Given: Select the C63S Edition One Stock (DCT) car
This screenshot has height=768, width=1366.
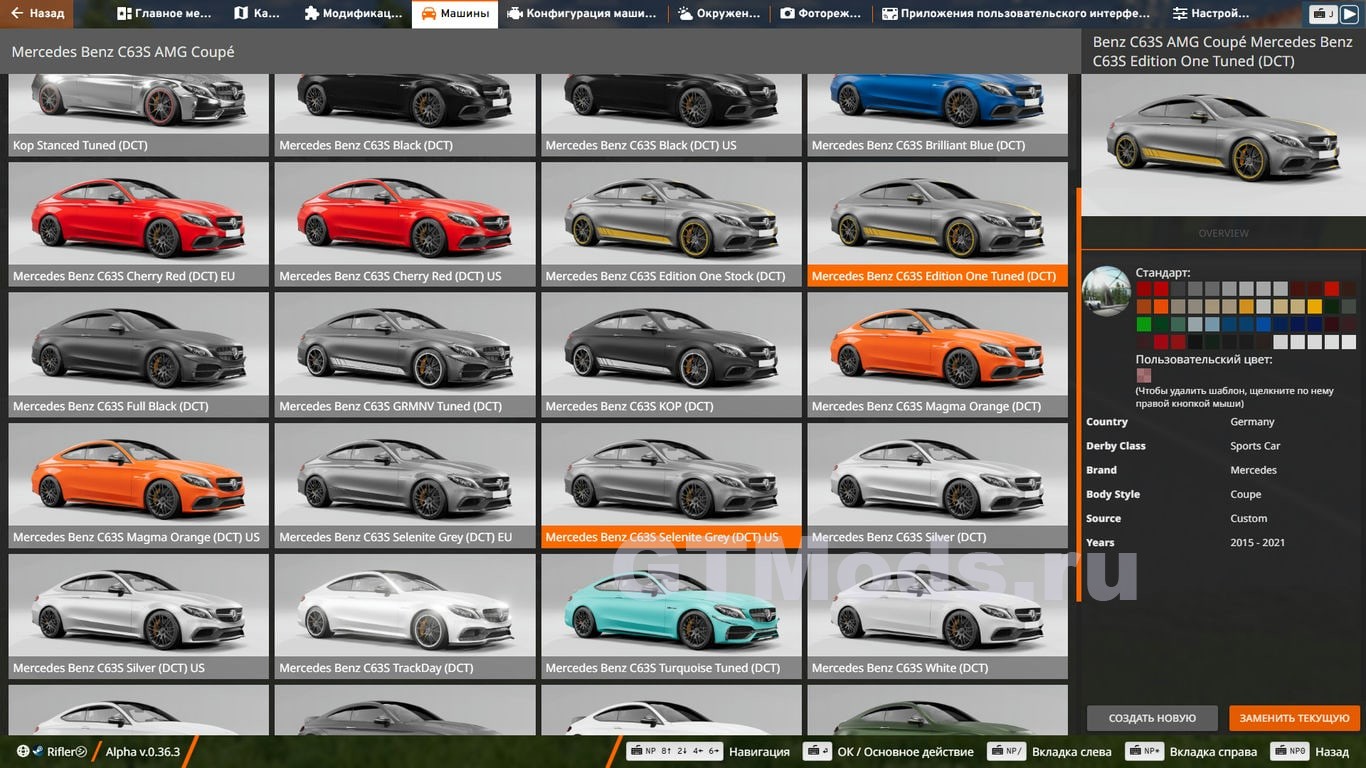Looking at the screenshot, I should coord(671,225).
